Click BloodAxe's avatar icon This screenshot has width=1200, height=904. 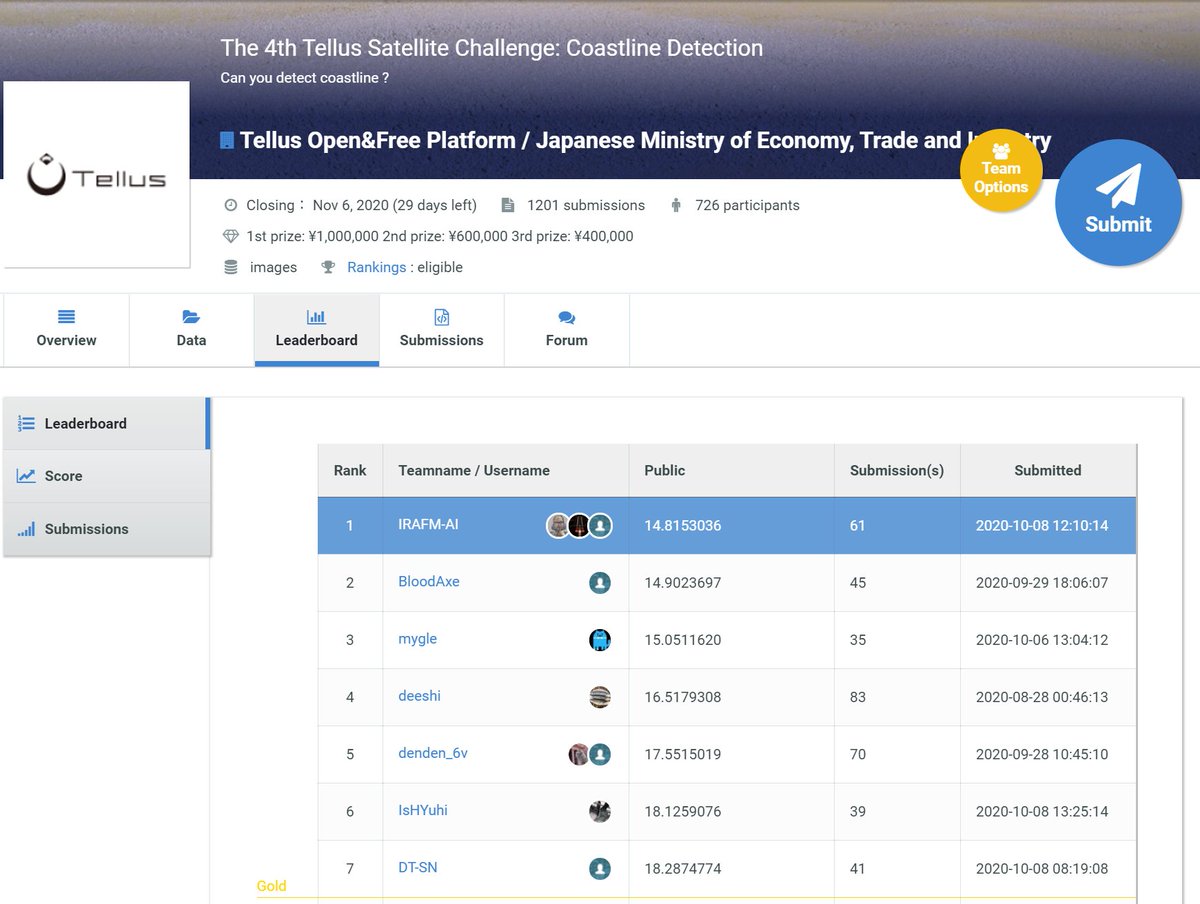[x=599, y=582]
